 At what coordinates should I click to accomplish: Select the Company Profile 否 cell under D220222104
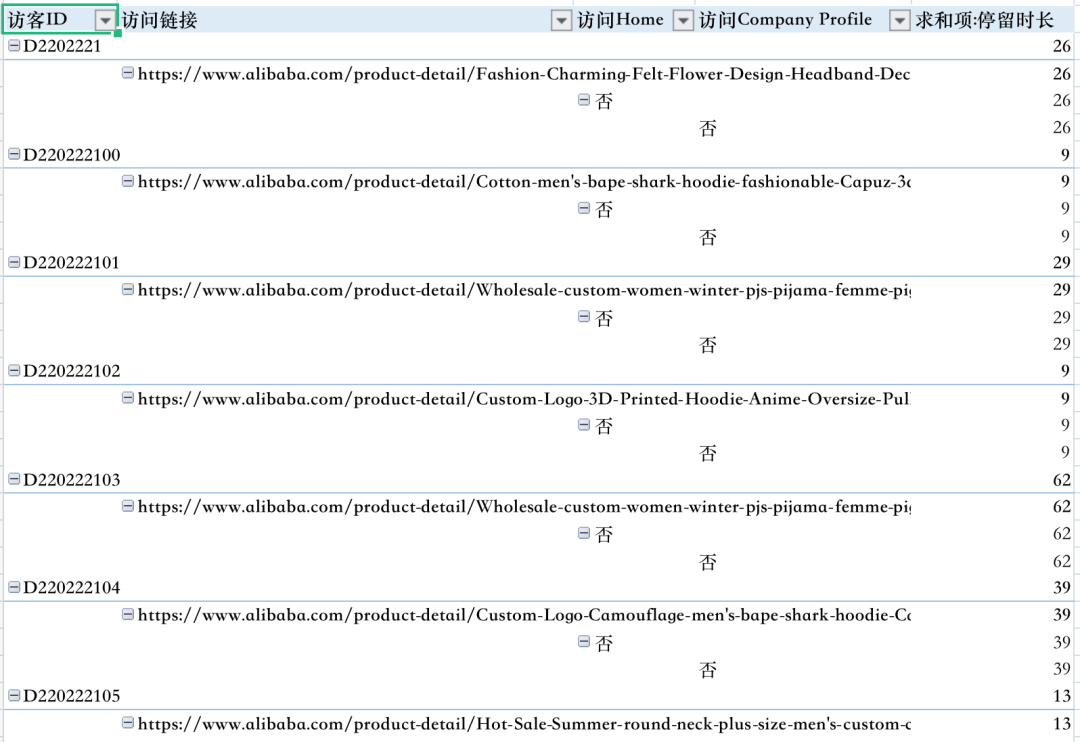click(x=708, y=670)
